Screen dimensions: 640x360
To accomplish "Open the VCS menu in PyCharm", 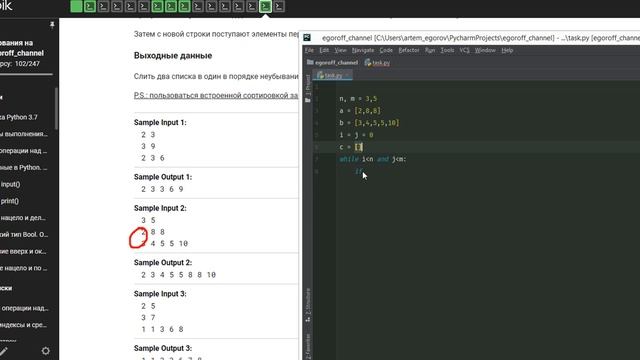I will click(464, 50).
